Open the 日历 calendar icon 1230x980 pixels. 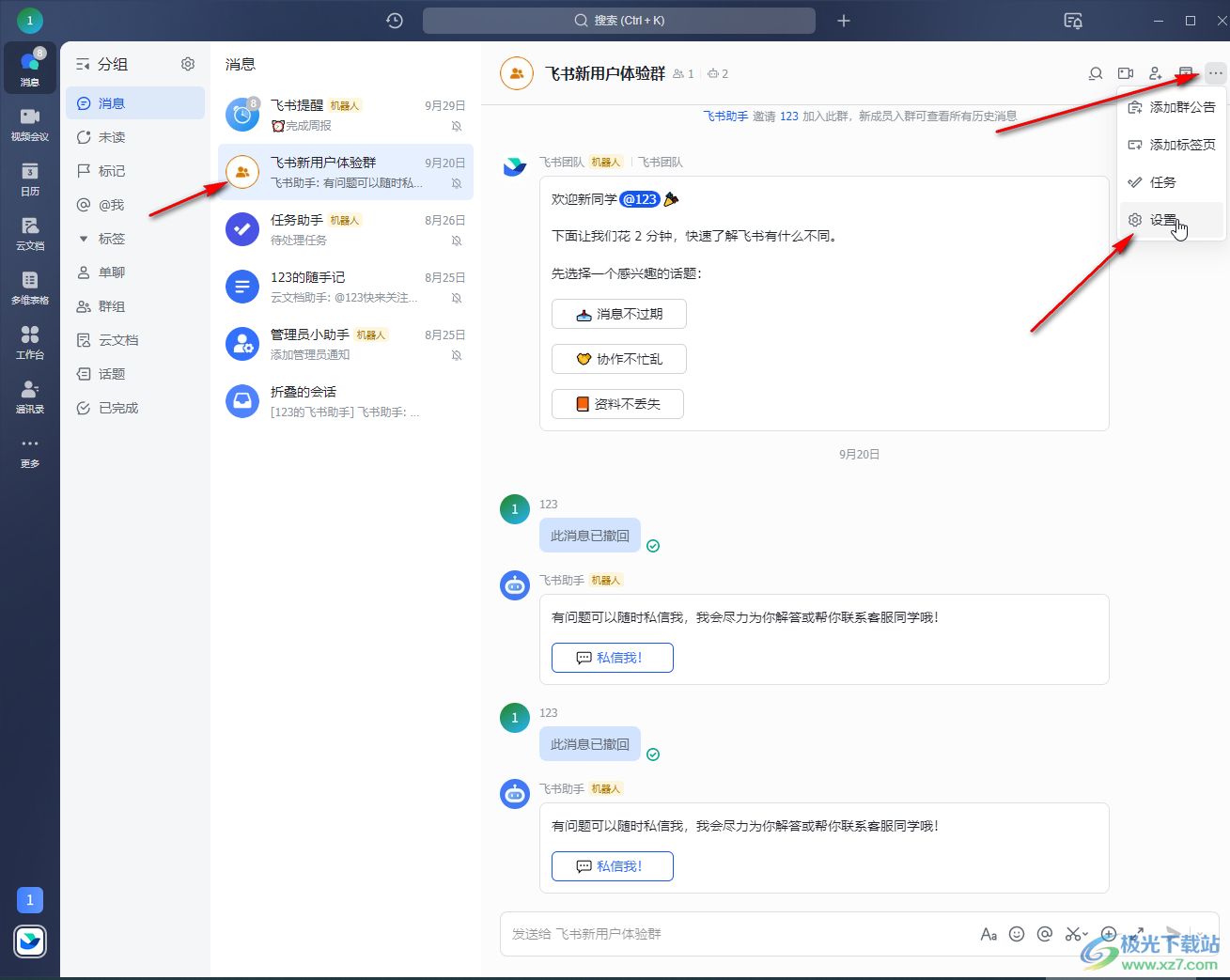30,179
